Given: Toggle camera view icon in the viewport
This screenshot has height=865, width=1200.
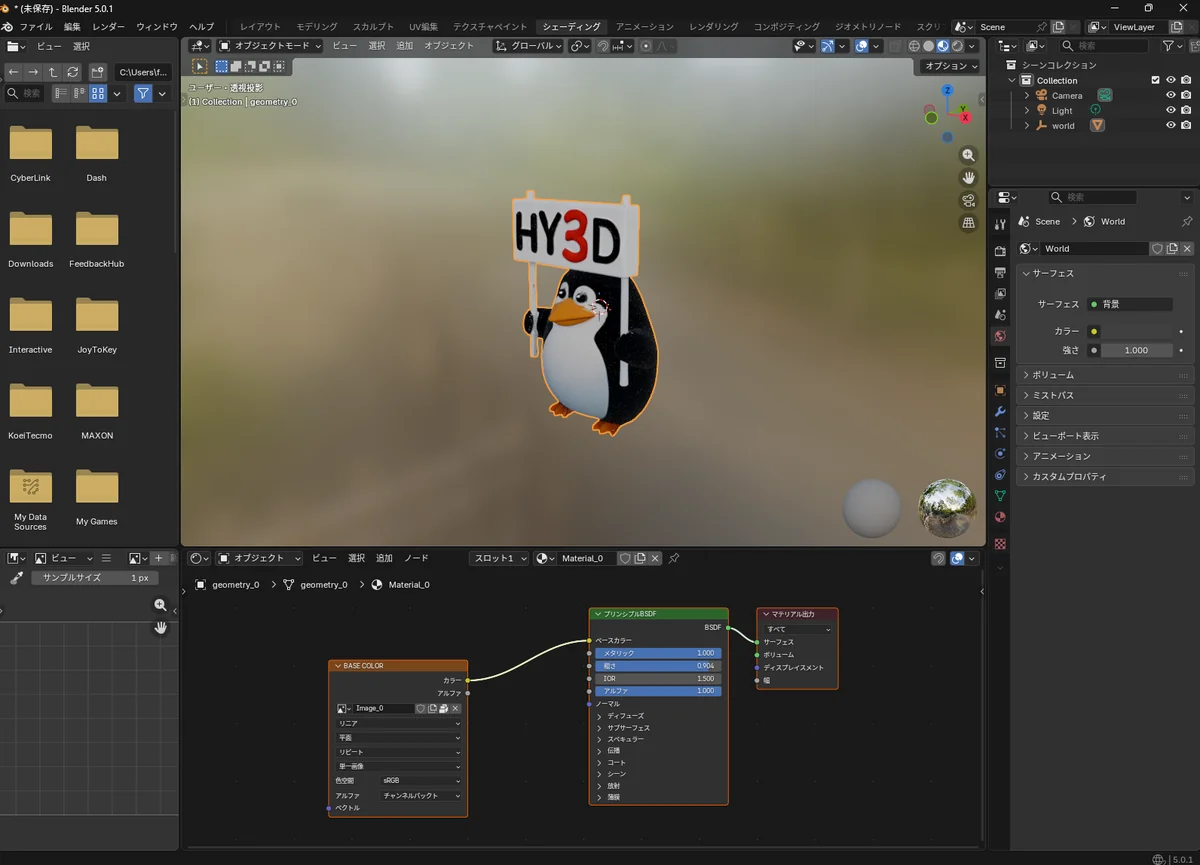Looking at the screenshot, I should 968,200.
